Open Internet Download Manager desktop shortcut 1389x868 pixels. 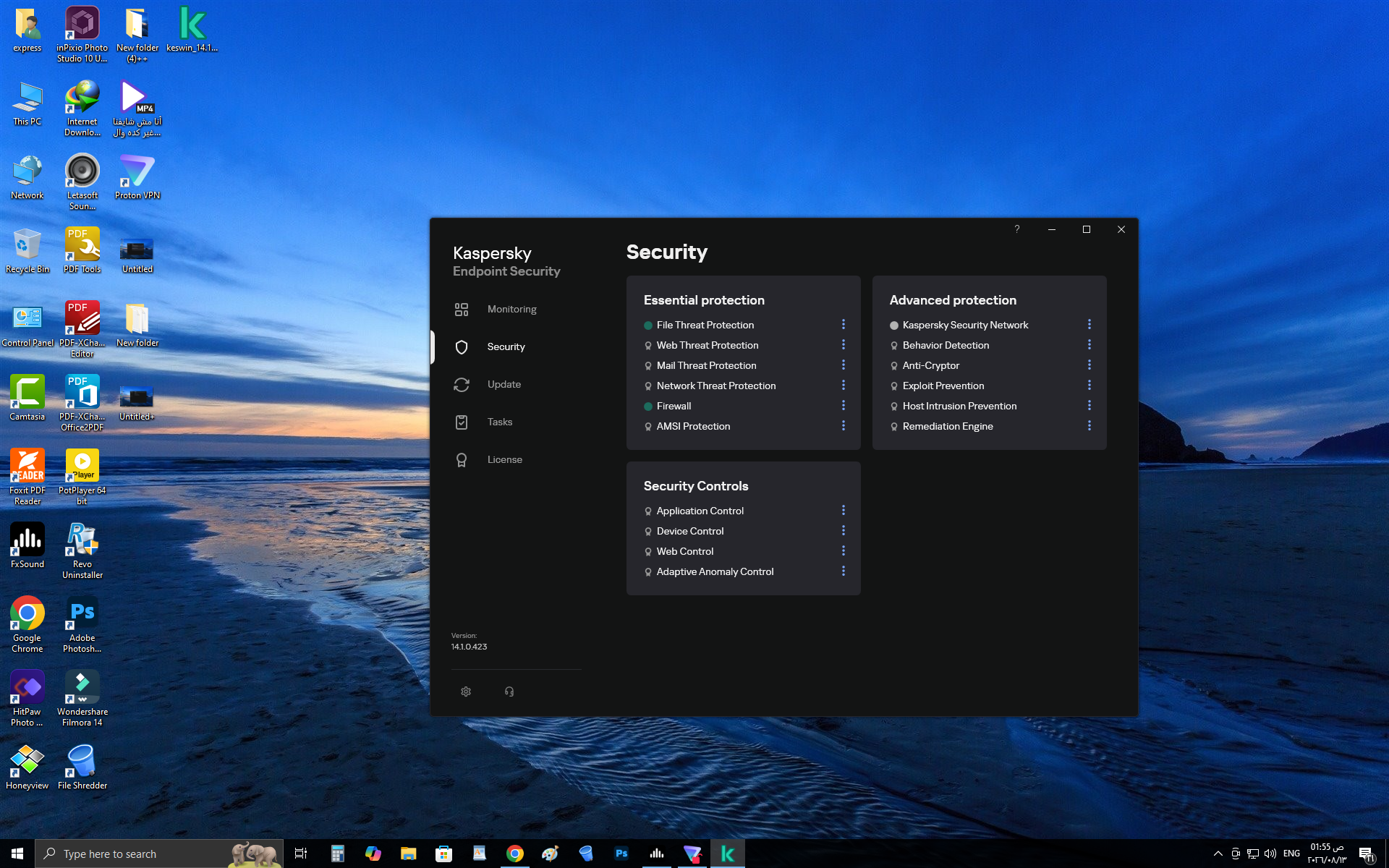(x=82, y=108)
